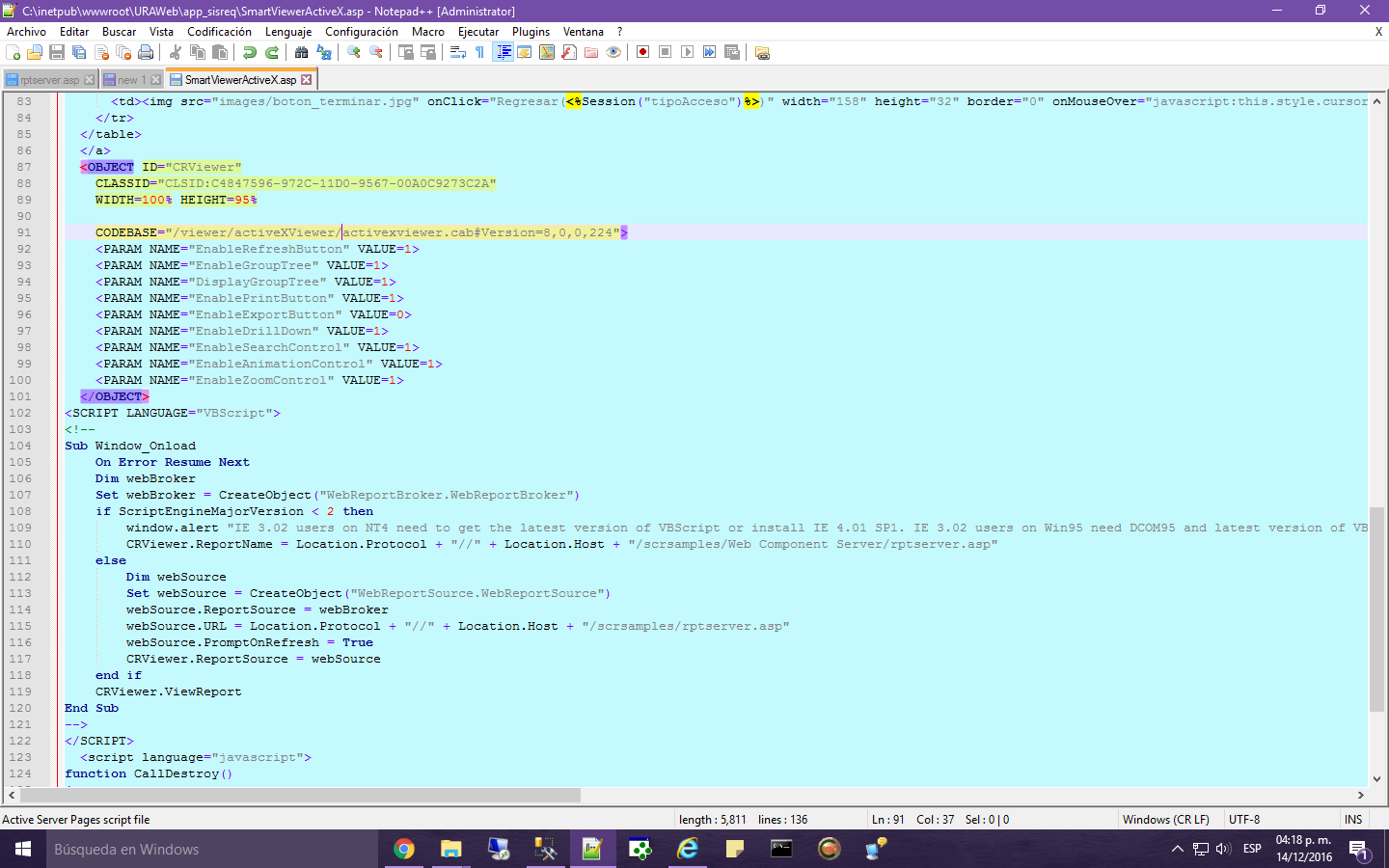Open the Vista menu
Viewport: 1389px width, 868px height.
(x=161, y=32)
